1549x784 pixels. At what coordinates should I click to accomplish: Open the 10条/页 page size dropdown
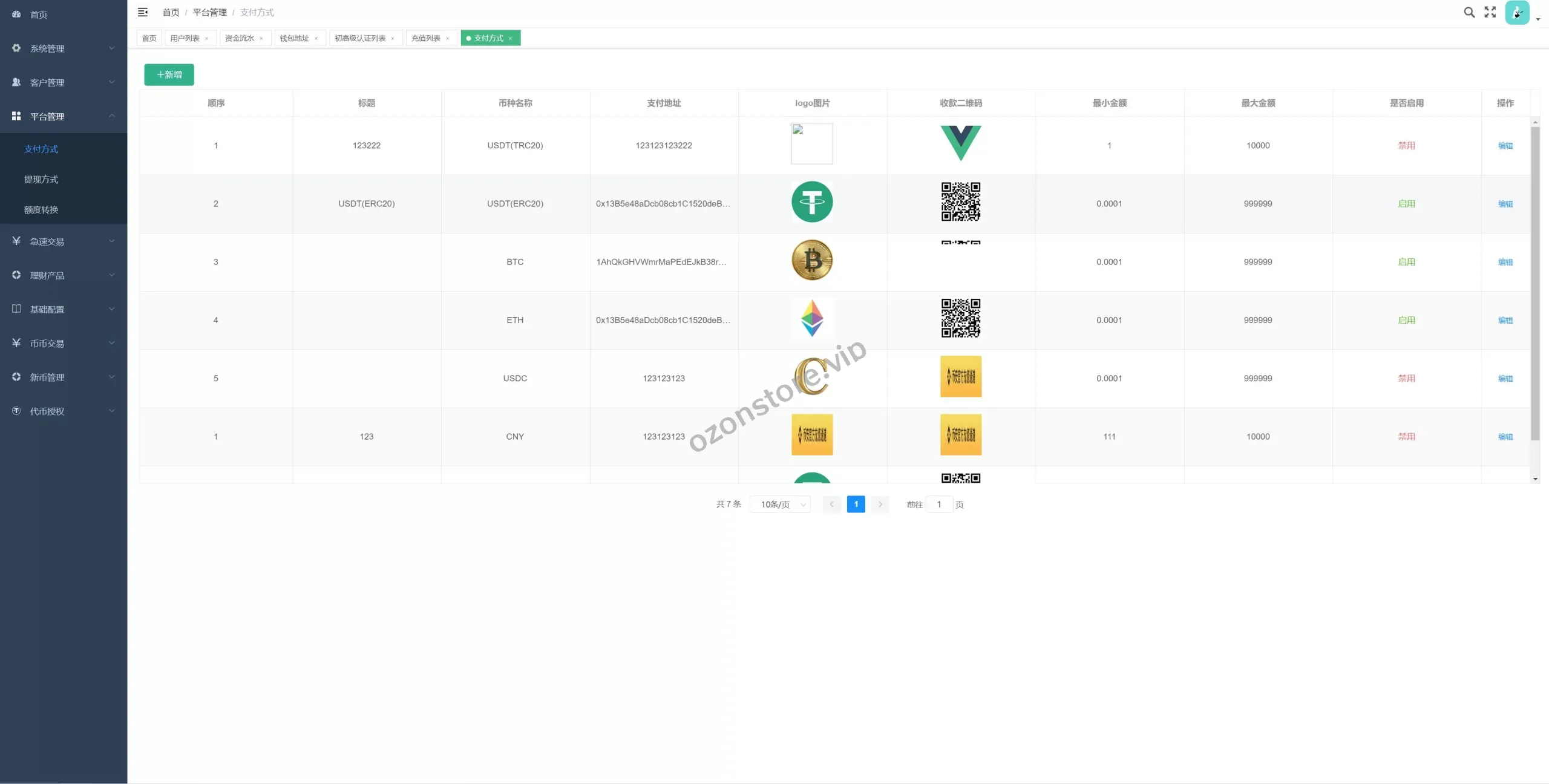click(781, 505)
